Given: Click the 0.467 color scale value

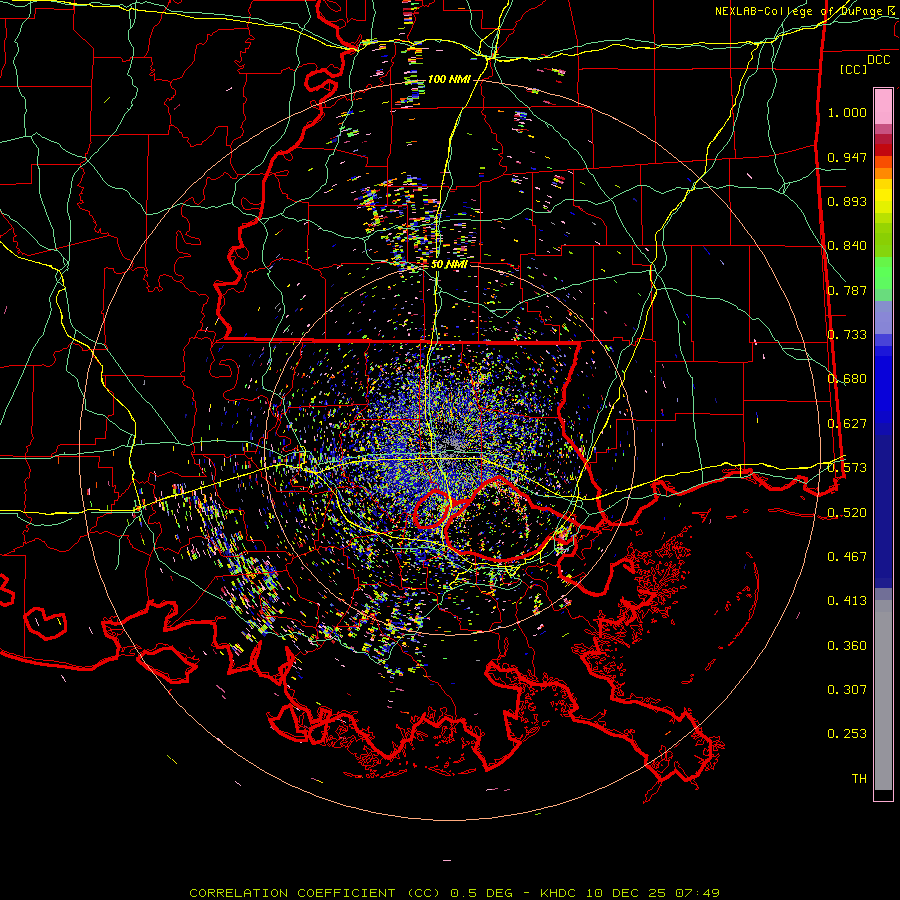Looking at the screenshot, I should pos(847,557).
